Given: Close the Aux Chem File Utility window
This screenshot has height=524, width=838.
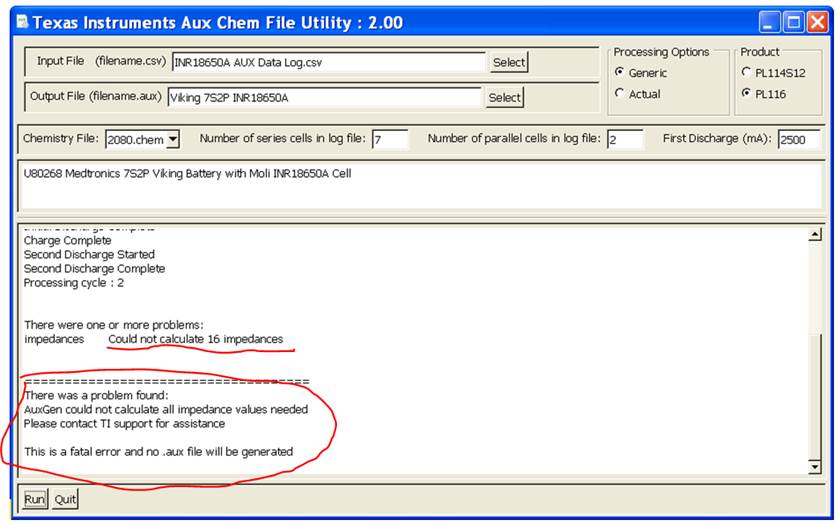Looking at the screenshot, I should (818, 22).
